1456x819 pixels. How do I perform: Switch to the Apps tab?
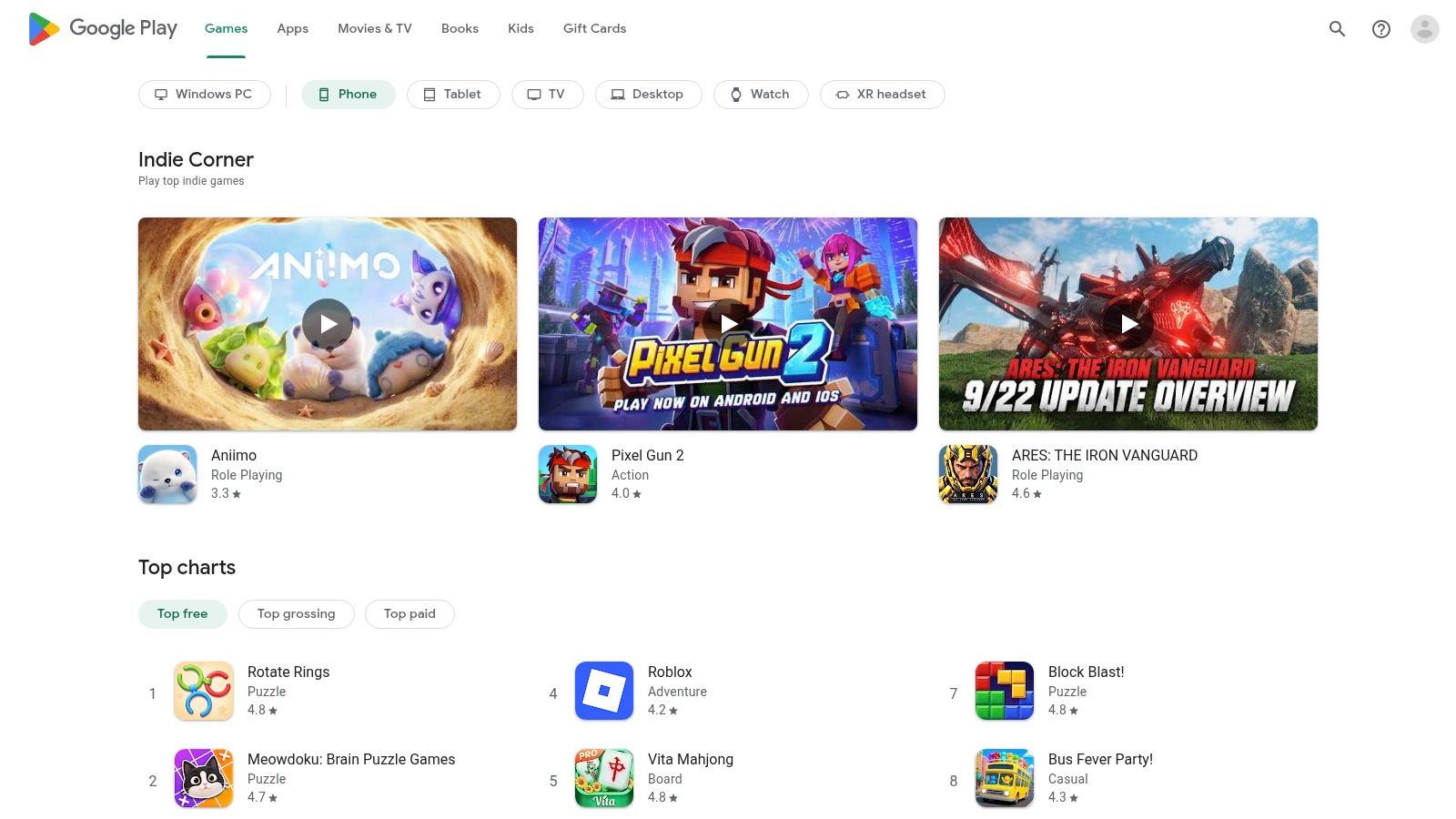click(293, 29)
